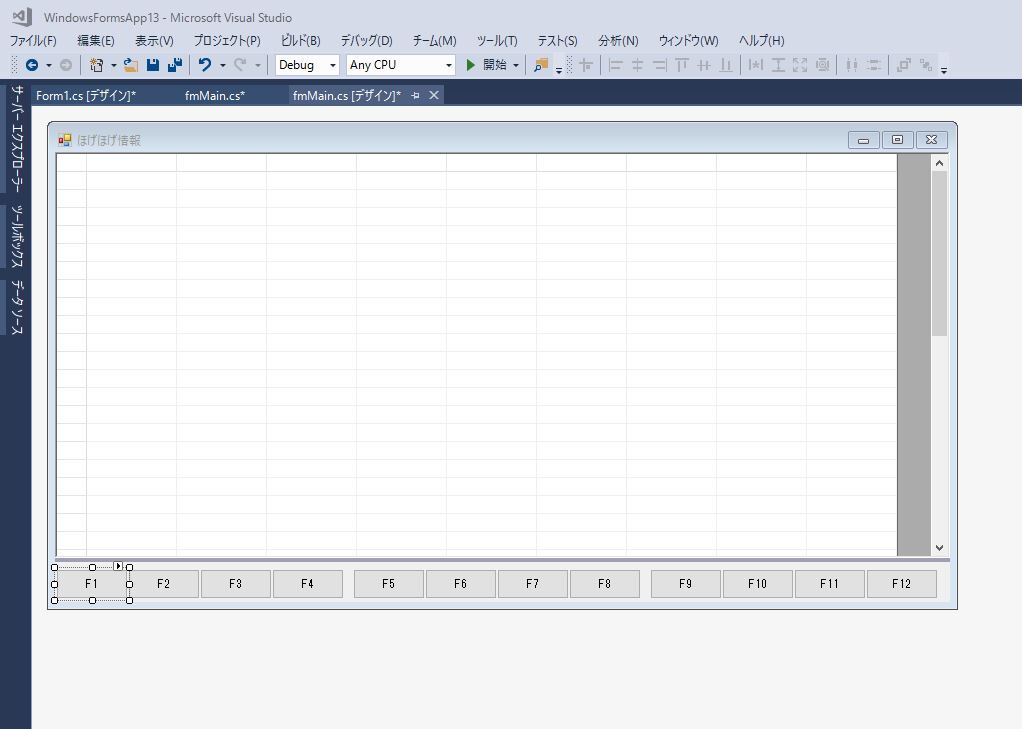Expand the Redo history dropdown arrow
The height and width of the screenshot is (729, 1022).
[257, 65]
